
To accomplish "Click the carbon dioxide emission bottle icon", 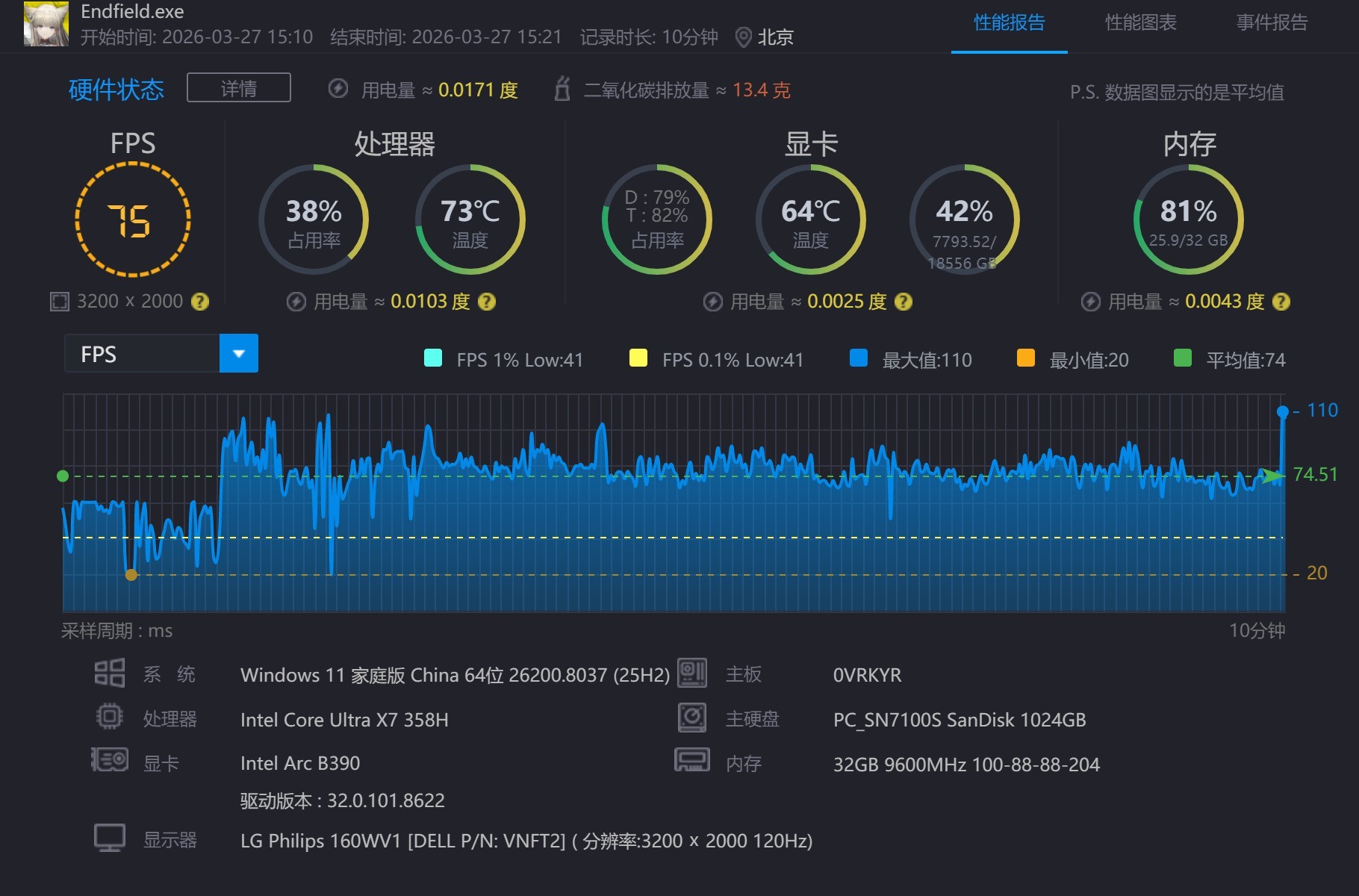I will (x=562, y=90).
